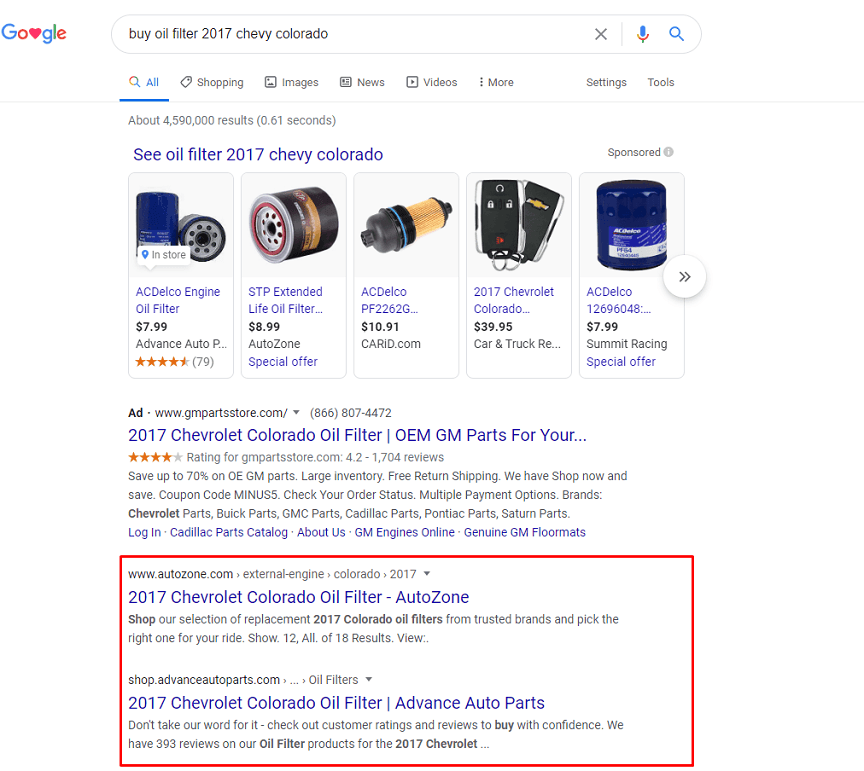Viewport: 864px width, 771px height.
Task: Open 79-review star rating on ACDelco filter
Action: pyautogui.click(x=175, y=362)
